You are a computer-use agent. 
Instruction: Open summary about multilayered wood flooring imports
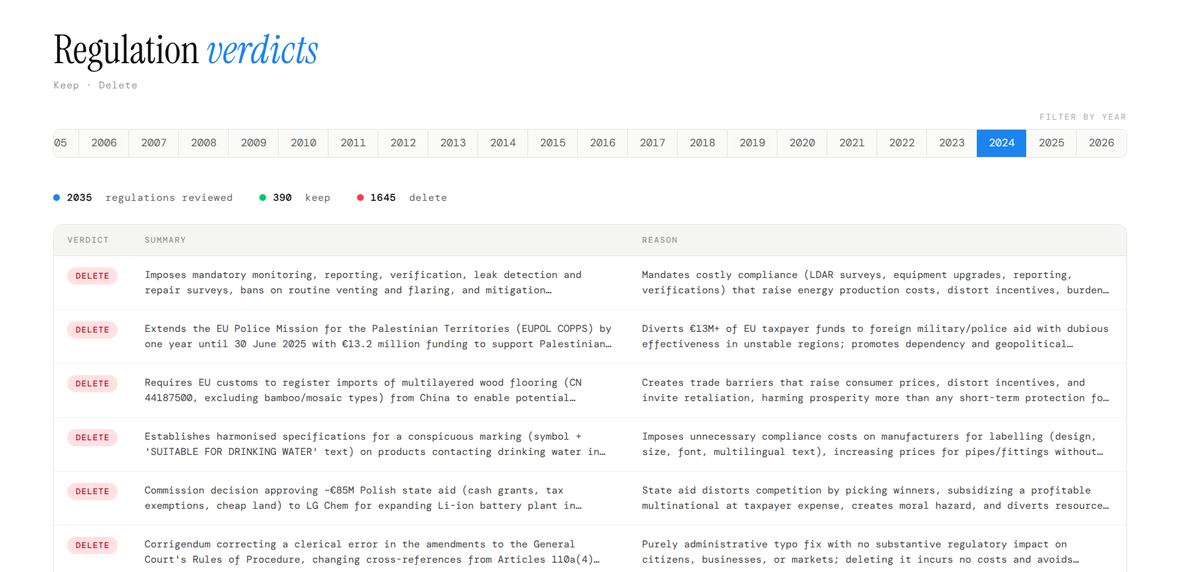[363, 390]
